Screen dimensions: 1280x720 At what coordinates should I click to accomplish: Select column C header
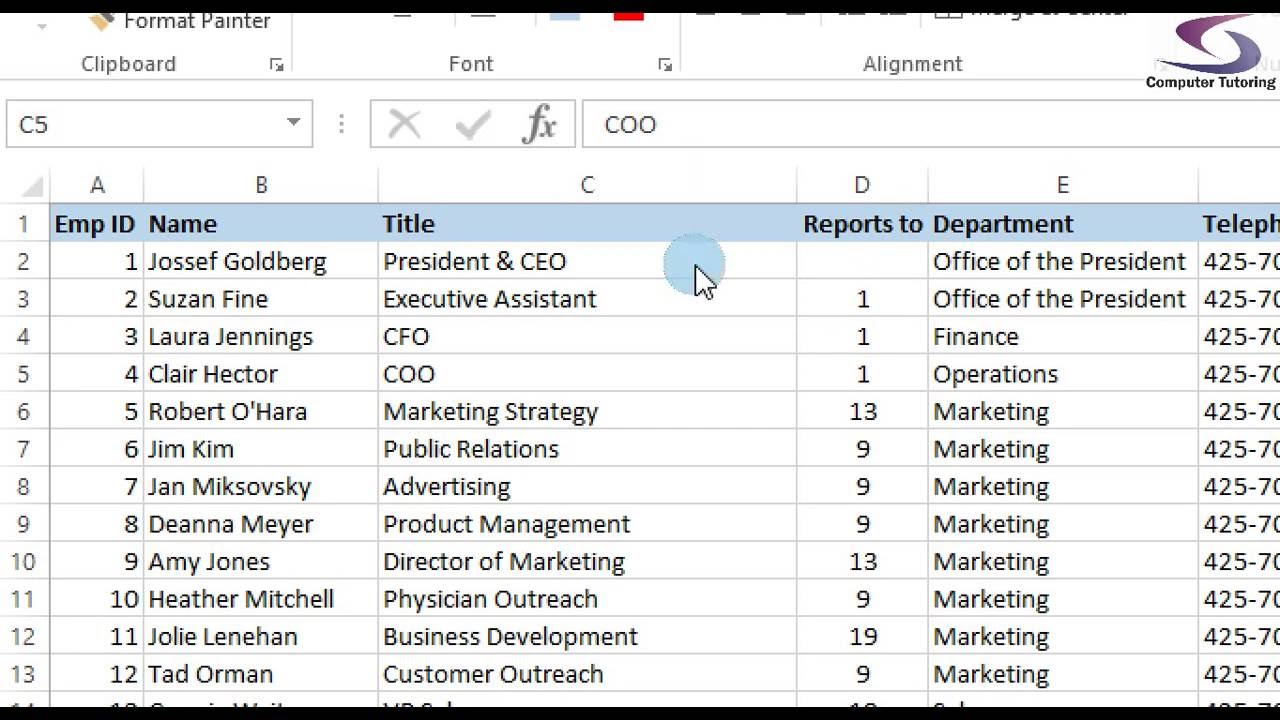[587, 185]
